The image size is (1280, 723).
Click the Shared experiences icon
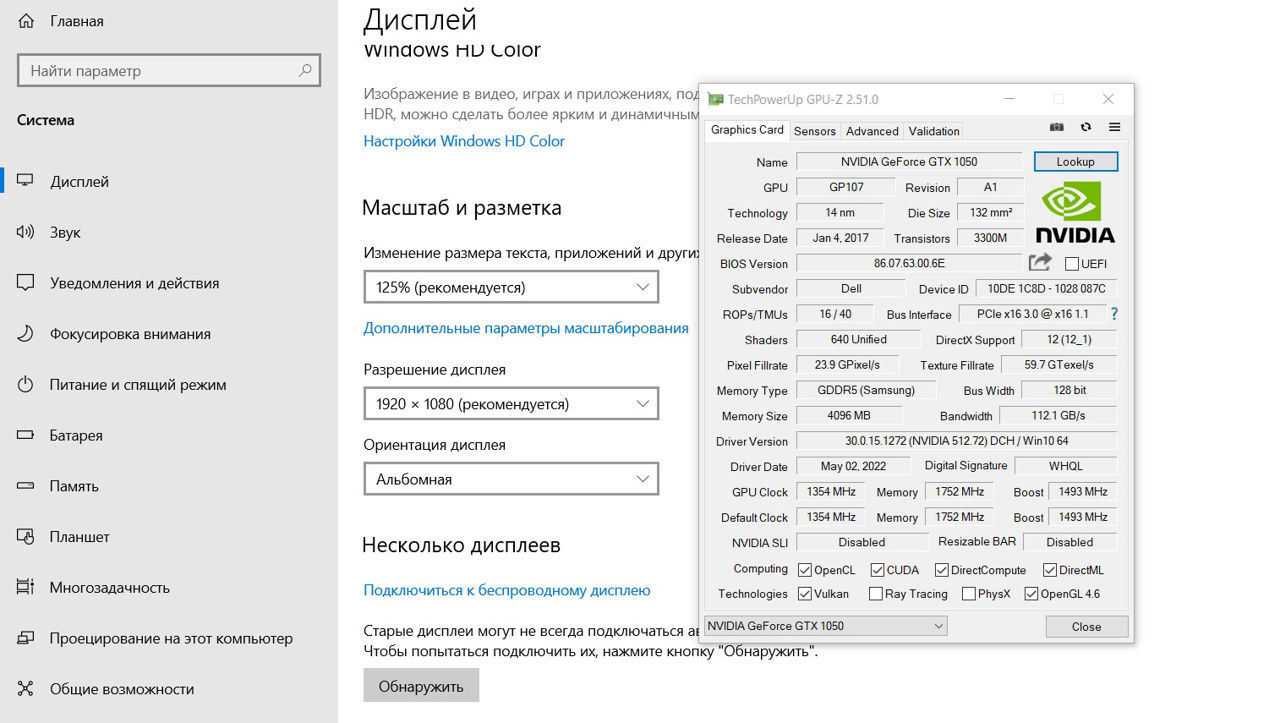tap(26, 689)
